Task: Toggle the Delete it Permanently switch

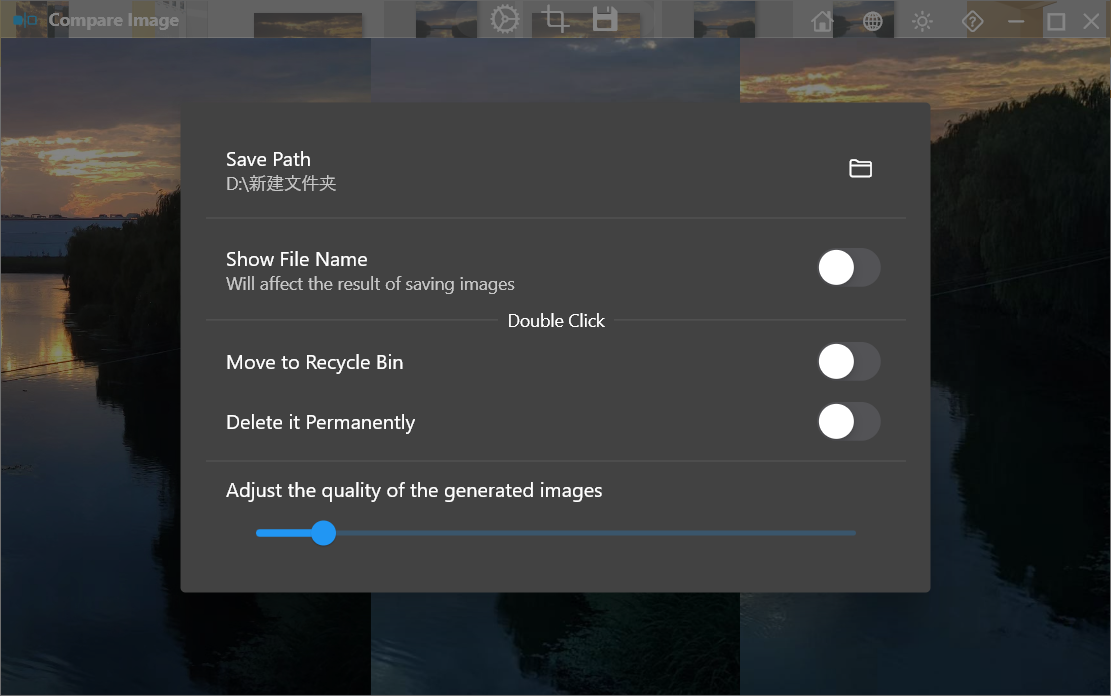Action: pyautogui.click(x=849, y=422)
